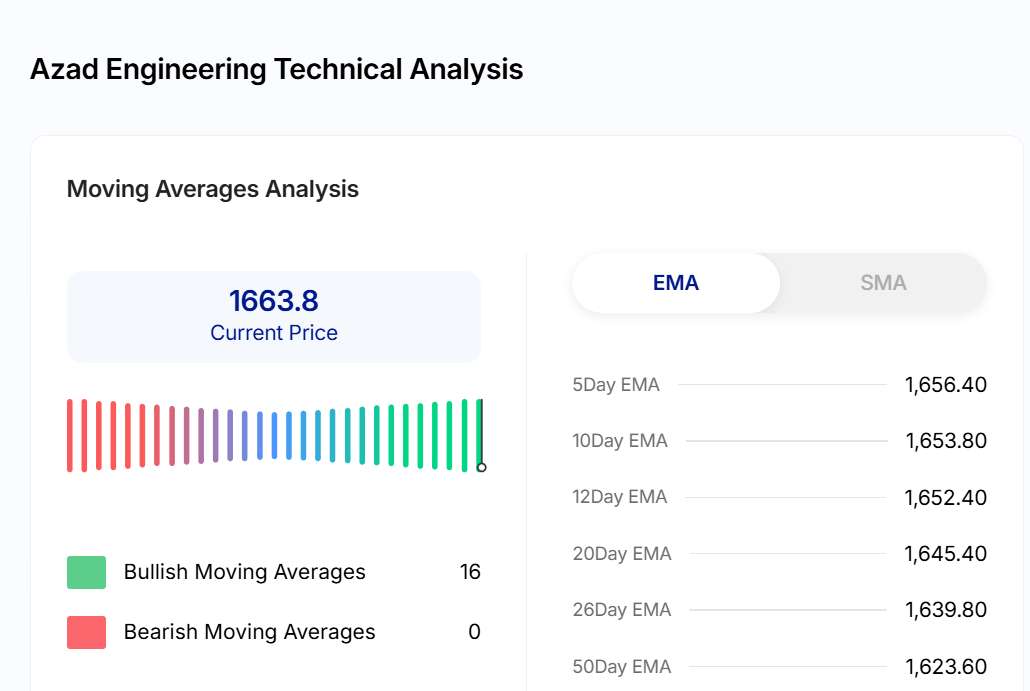Select the Bullish Moving Averages label
Screen dimensions: 1030x691
point(244,572)
